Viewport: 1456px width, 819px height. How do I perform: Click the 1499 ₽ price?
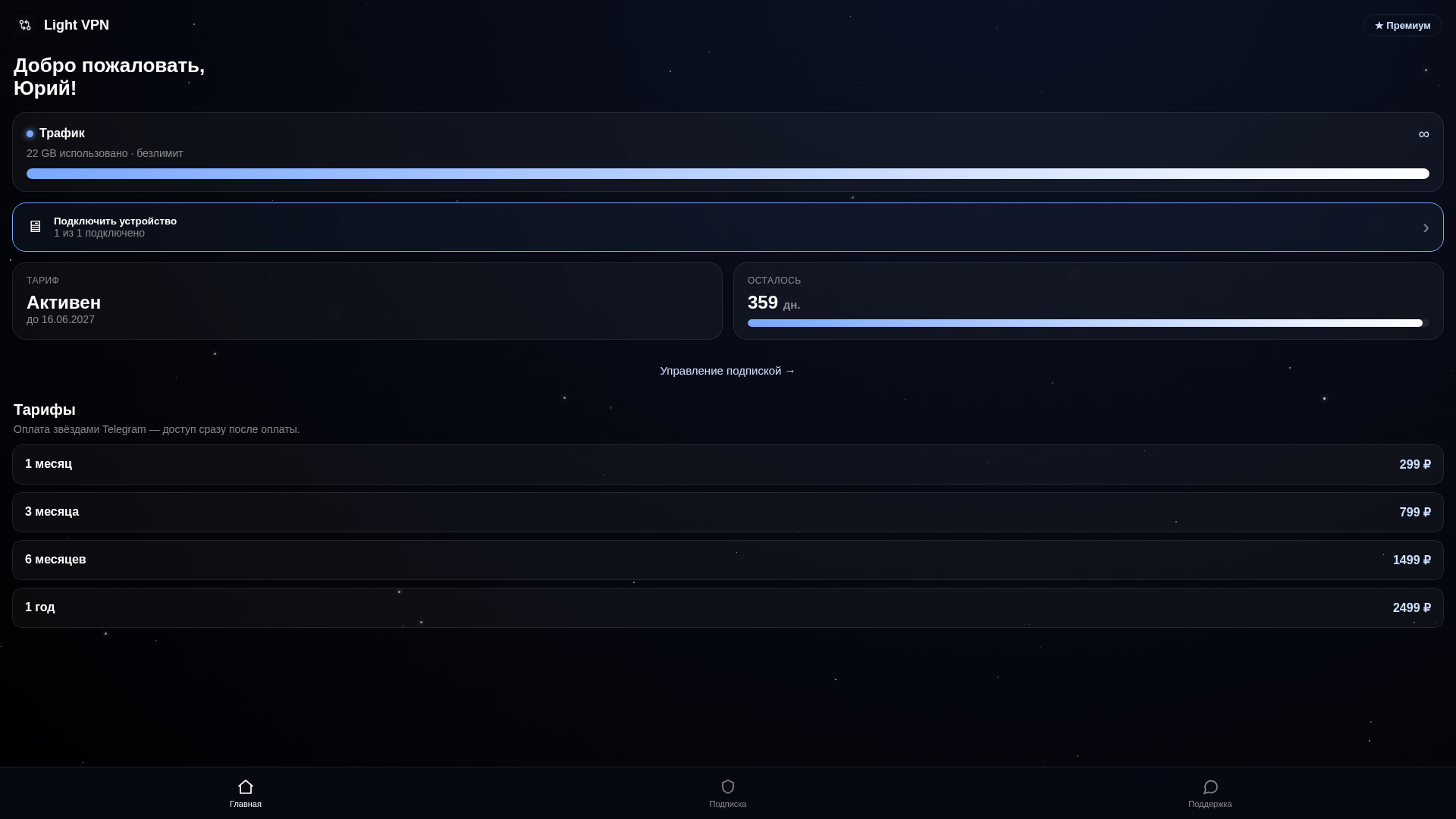[1412, 560]
